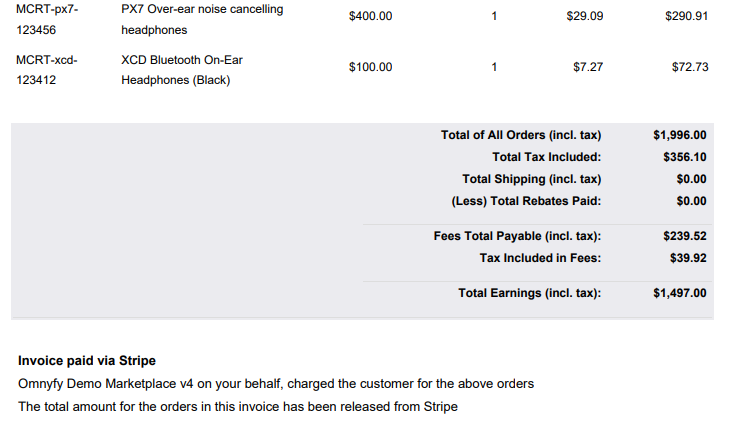
Task: Click the $356.10 tax amount
Action: [x=684, y=157]
